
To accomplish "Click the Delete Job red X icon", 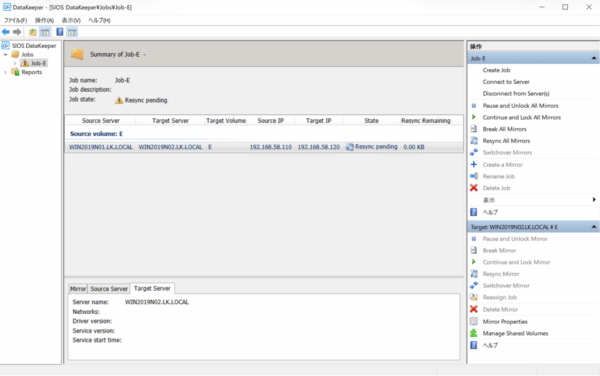I will (x=474, y=188).
